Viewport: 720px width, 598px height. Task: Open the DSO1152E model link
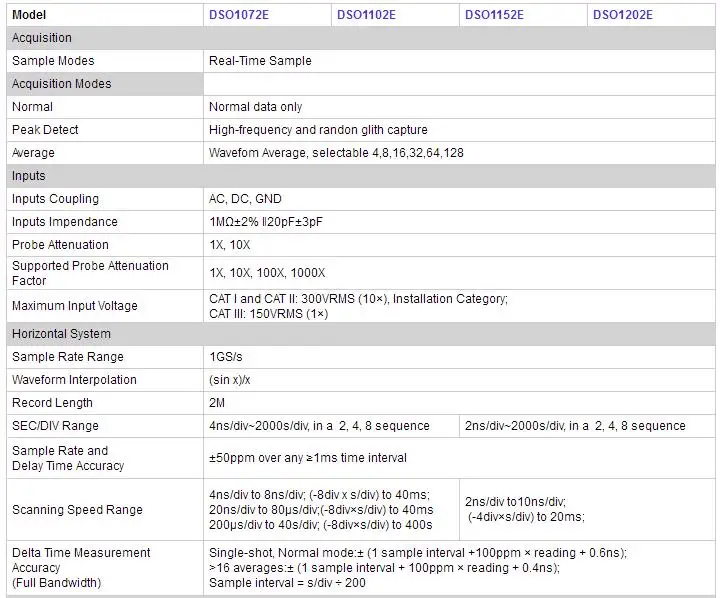click(494, 15)
